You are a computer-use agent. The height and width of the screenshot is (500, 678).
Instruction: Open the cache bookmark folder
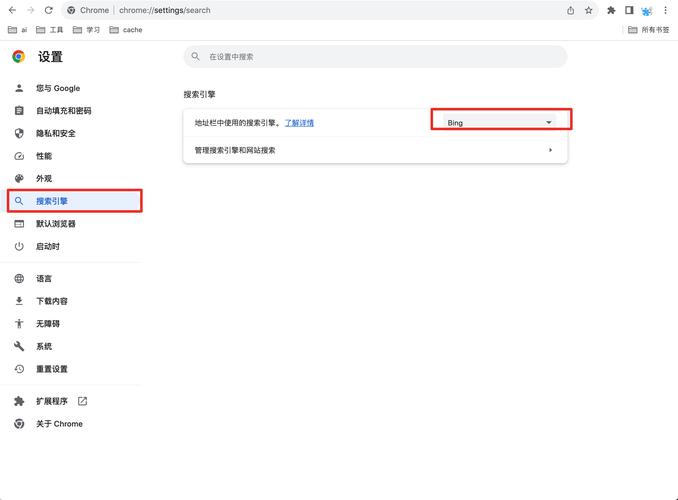point(126,30)
